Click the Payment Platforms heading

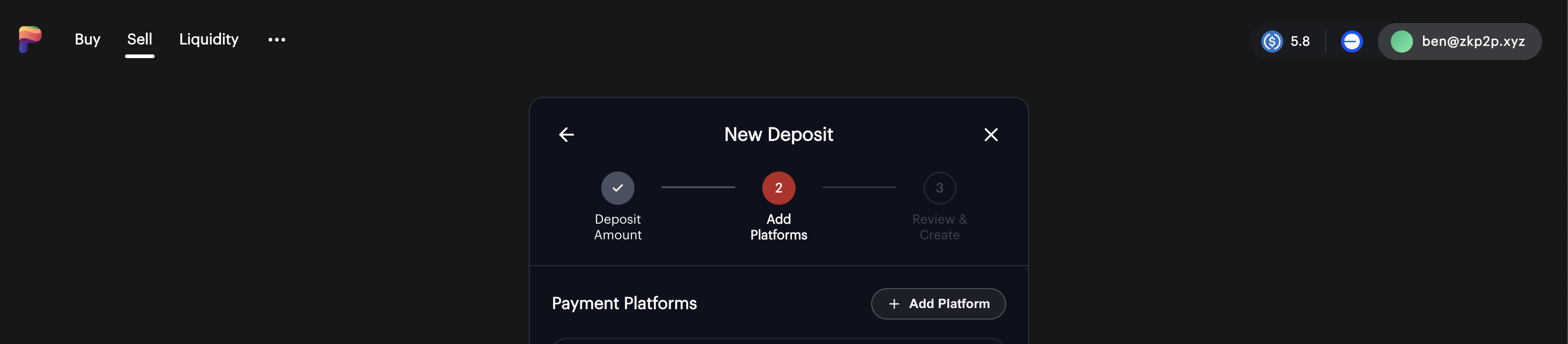[624, 303]
